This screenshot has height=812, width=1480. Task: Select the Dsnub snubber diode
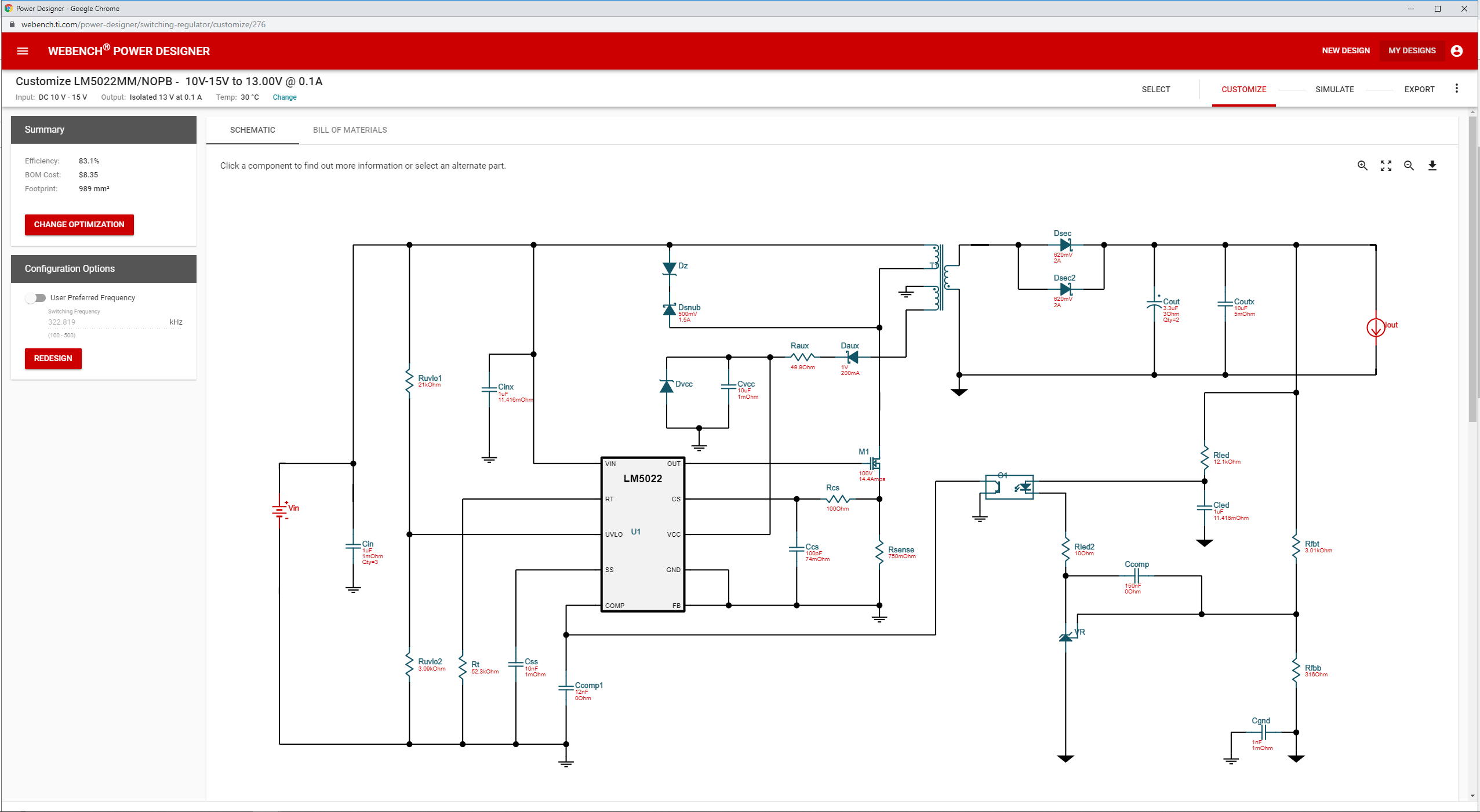tap(670, 309)
